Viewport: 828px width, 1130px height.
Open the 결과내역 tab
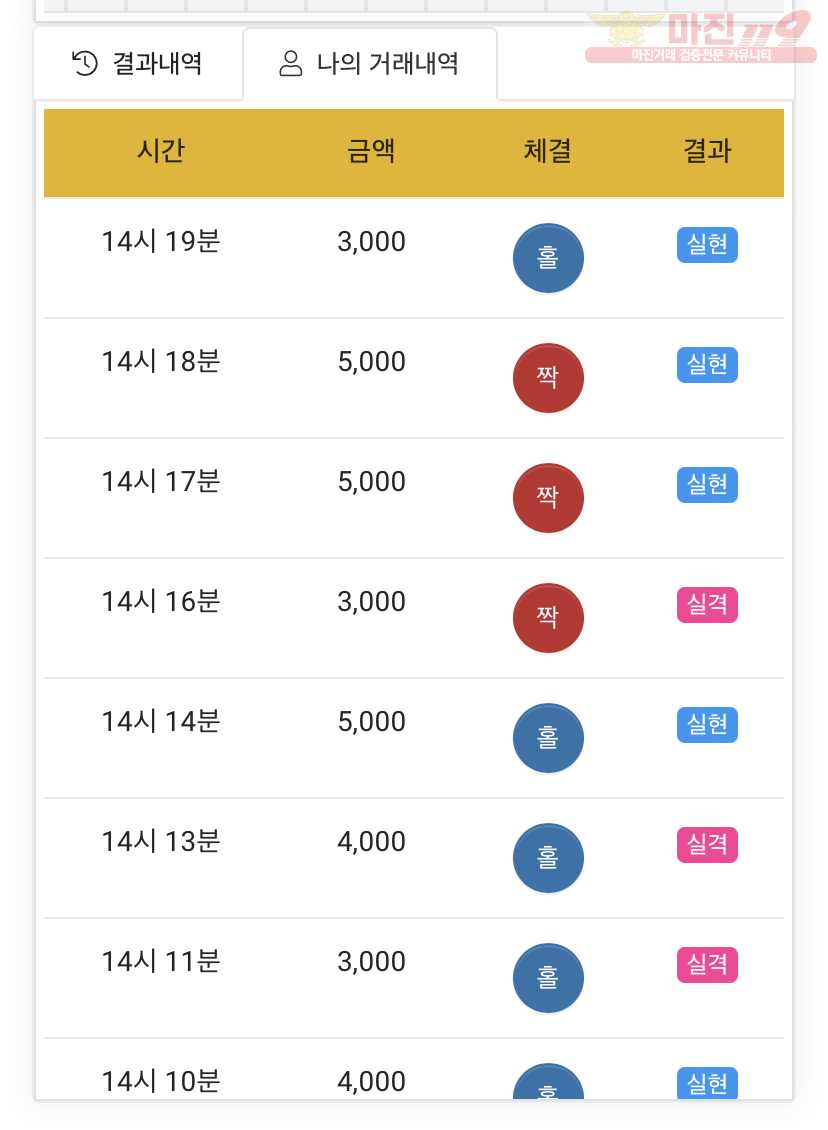(x=138, y=64)
